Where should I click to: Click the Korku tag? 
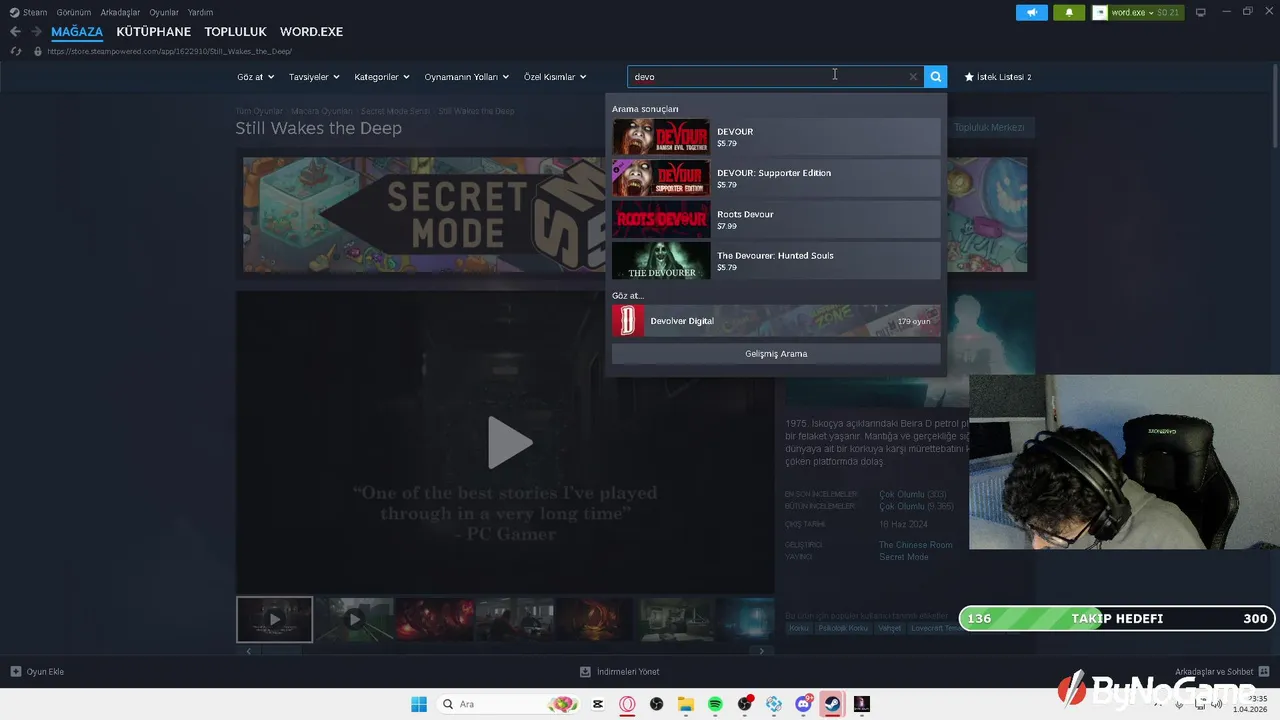(x=799, y=628)
